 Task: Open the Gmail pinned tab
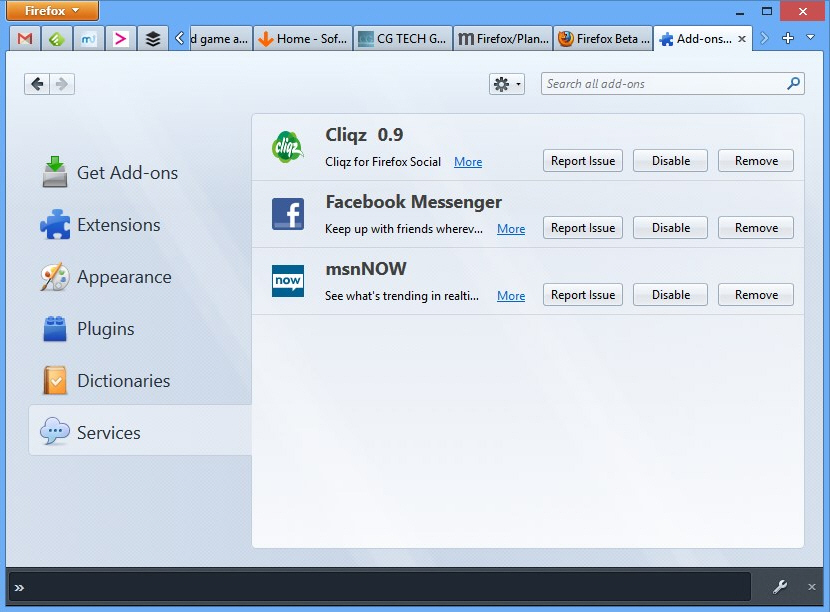click(x=25, y=39)
